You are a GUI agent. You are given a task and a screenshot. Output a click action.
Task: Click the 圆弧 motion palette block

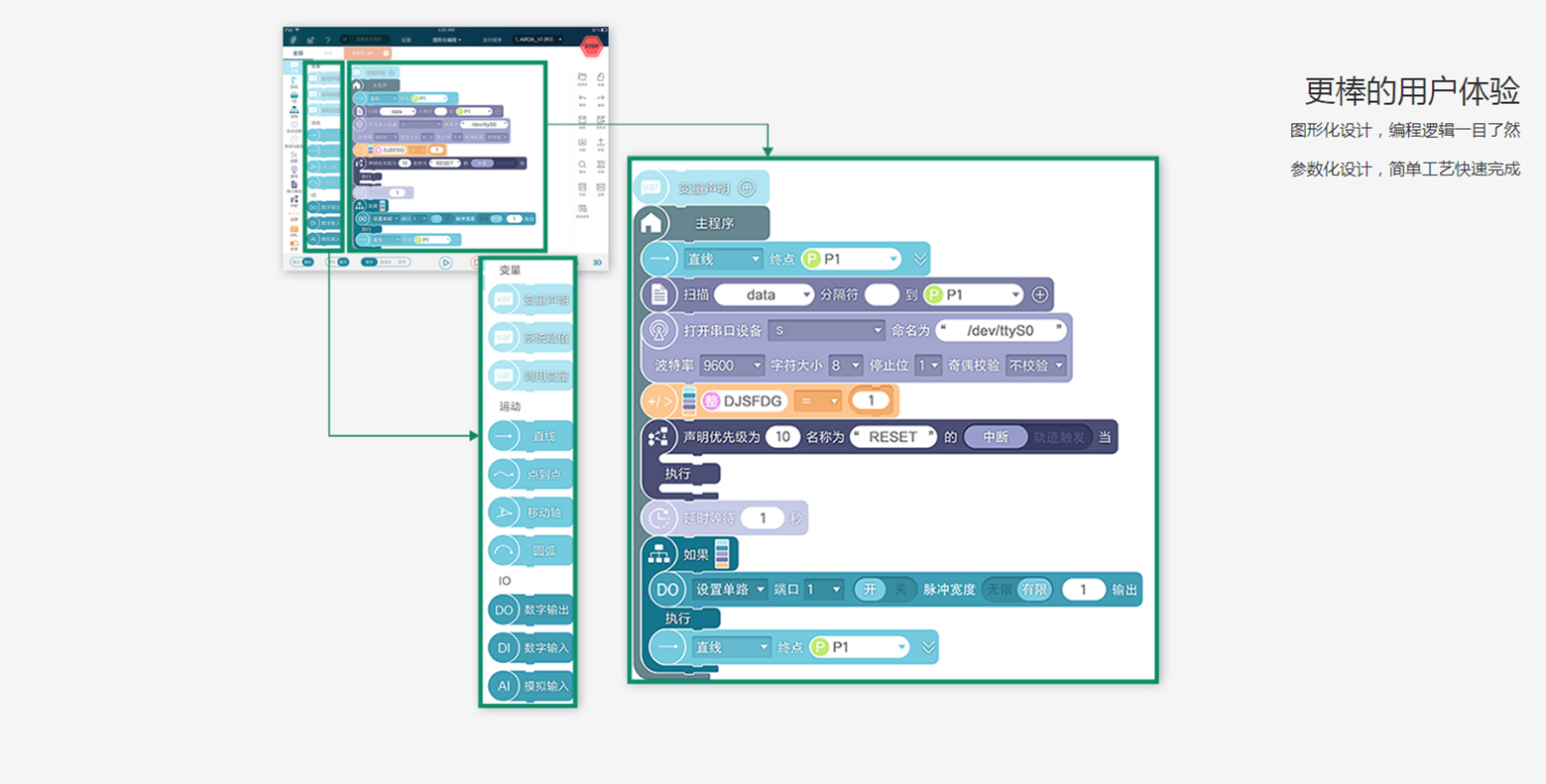coord(530,550)
